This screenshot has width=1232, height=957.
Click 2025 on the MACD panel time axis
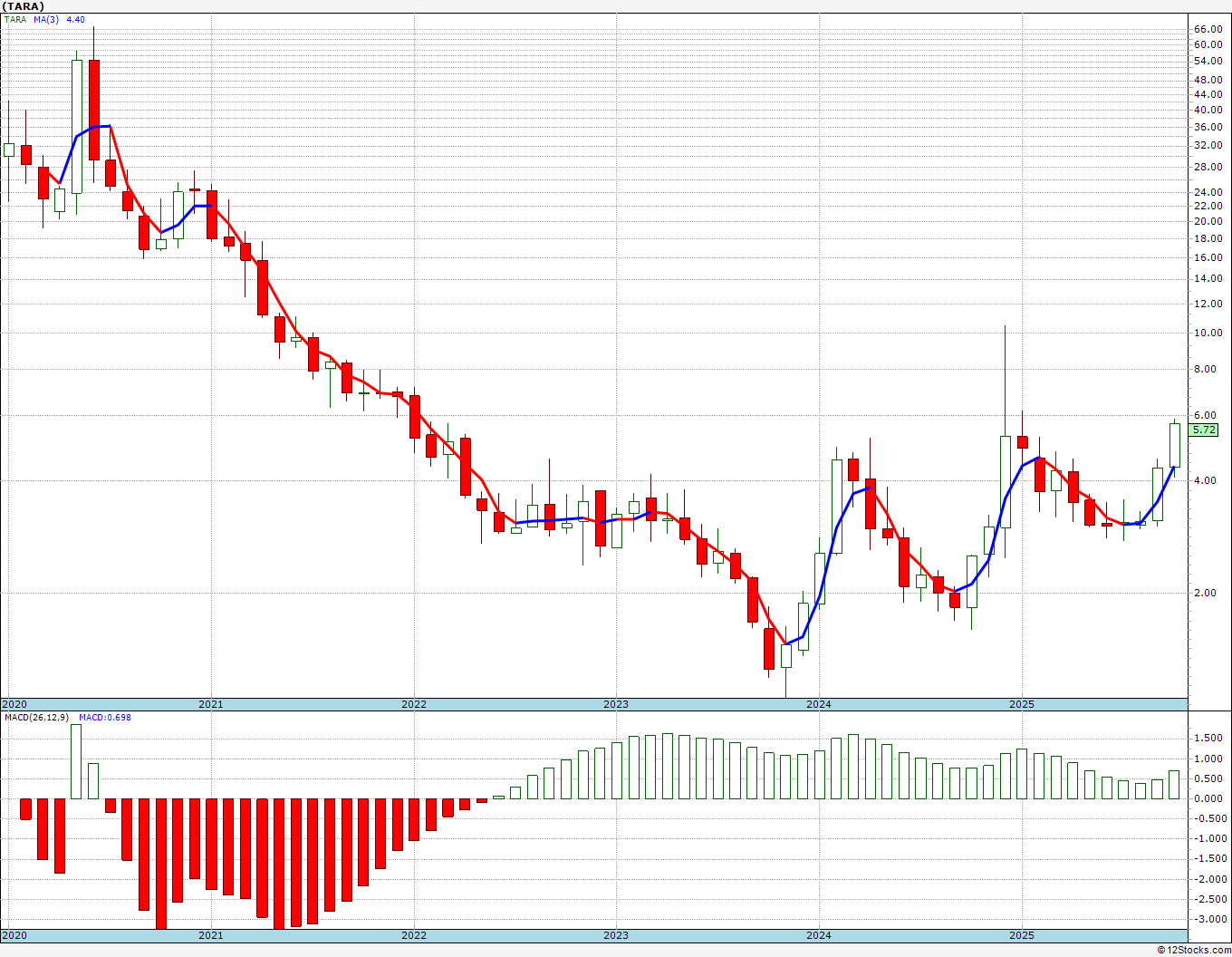(x=1022, y=935)
